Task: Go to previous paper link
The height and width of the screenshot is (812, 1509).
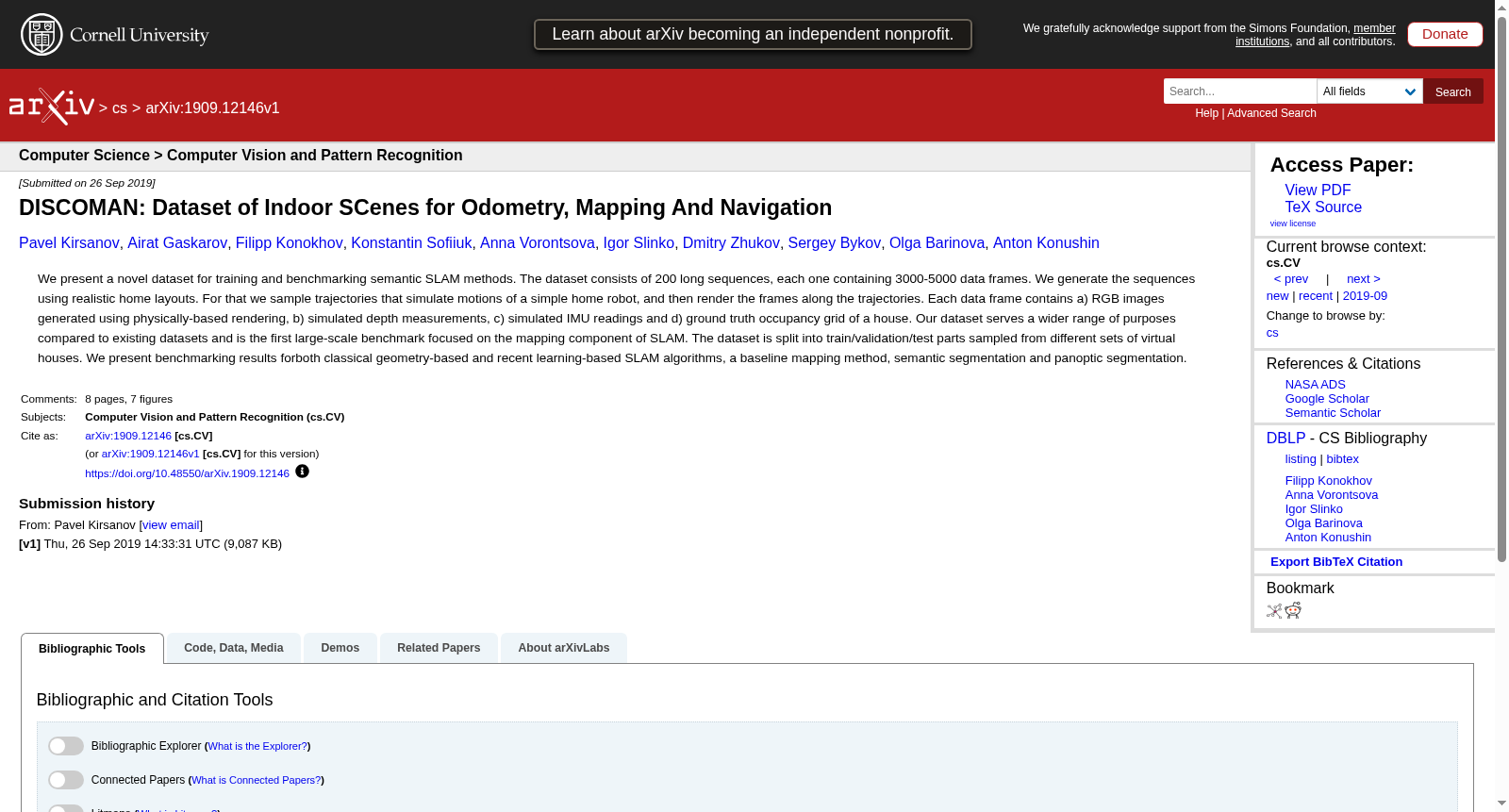Action: [1291, 279]
